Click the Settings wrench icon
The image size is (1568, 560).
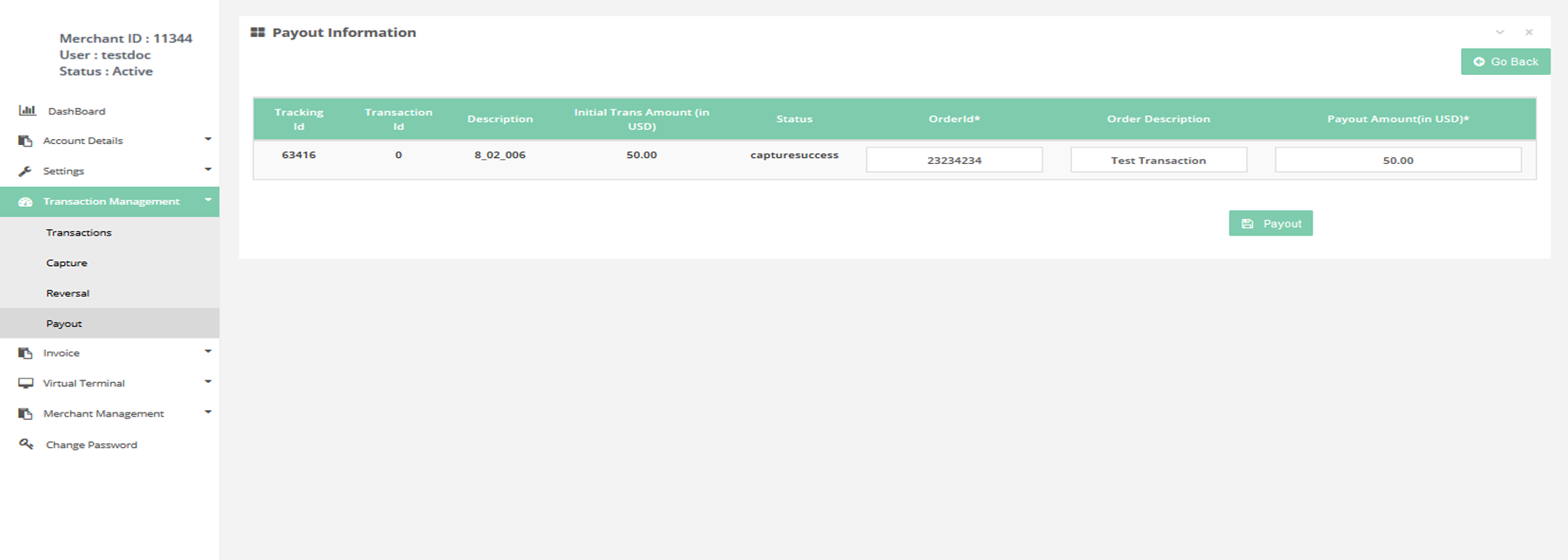click(26, 171)
